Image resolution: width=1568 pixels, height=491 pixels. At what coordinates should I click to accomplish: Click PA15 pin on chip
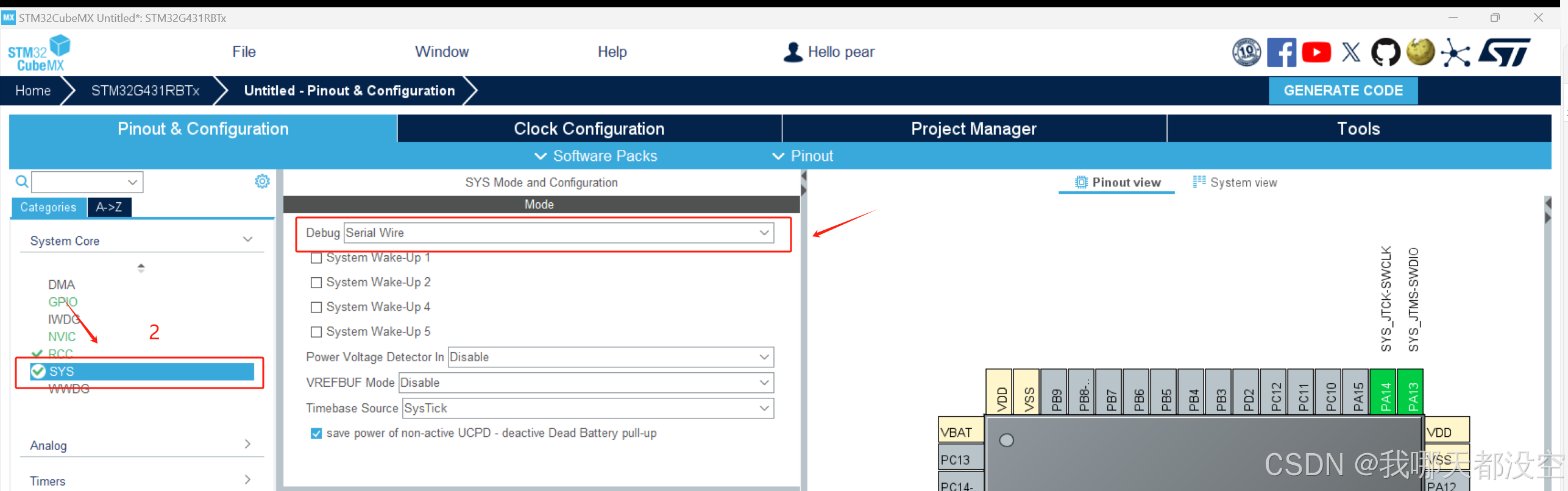coord(1356,392)
